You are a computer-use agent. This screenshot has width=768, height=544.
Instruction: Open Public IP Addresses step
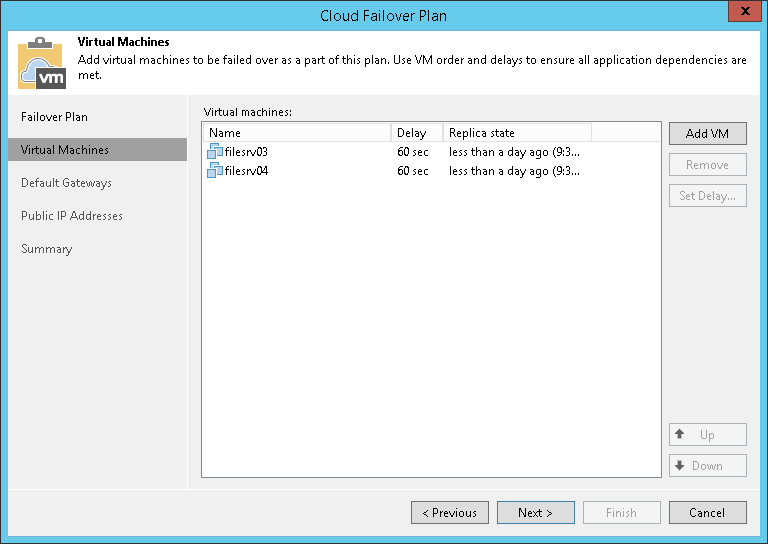(x=72, y=216)
